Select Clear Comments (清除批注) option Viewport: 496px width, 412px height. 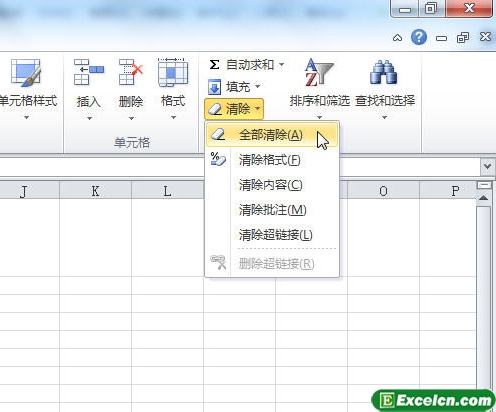coord(272,210)
